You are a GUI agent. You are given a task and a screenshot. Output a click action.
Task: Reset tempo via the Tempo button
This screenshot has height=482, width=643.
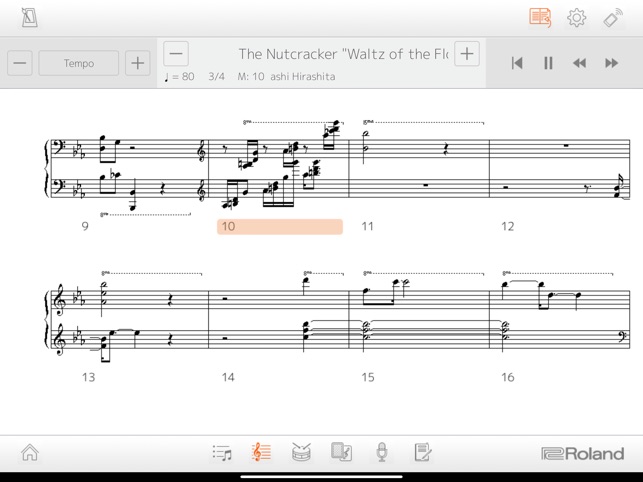tap(79, 63)
